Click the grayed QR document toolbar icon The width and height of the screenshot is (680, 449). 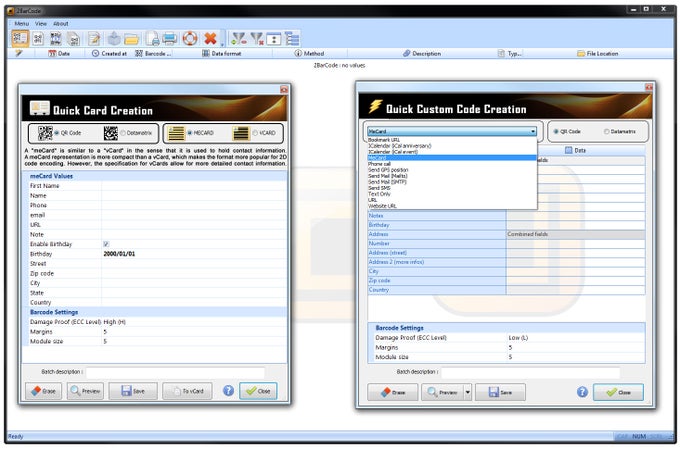73,39
